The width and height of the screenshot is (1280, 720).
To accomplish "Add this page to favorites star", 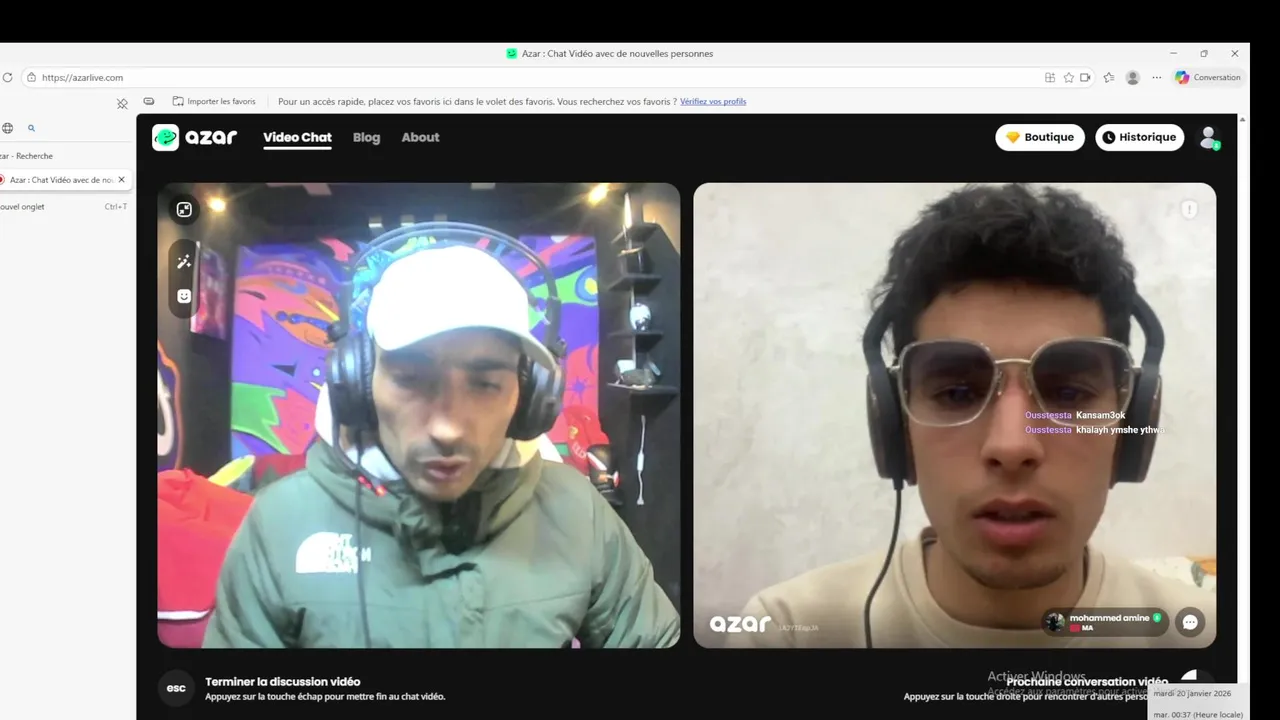I will (1069, 77).
